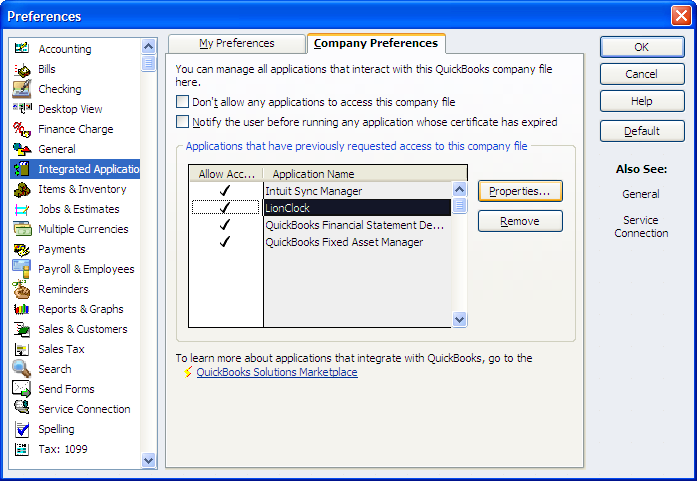
Task: Enable "Don't allow any applications" checkbox
Action: (182, 102)
